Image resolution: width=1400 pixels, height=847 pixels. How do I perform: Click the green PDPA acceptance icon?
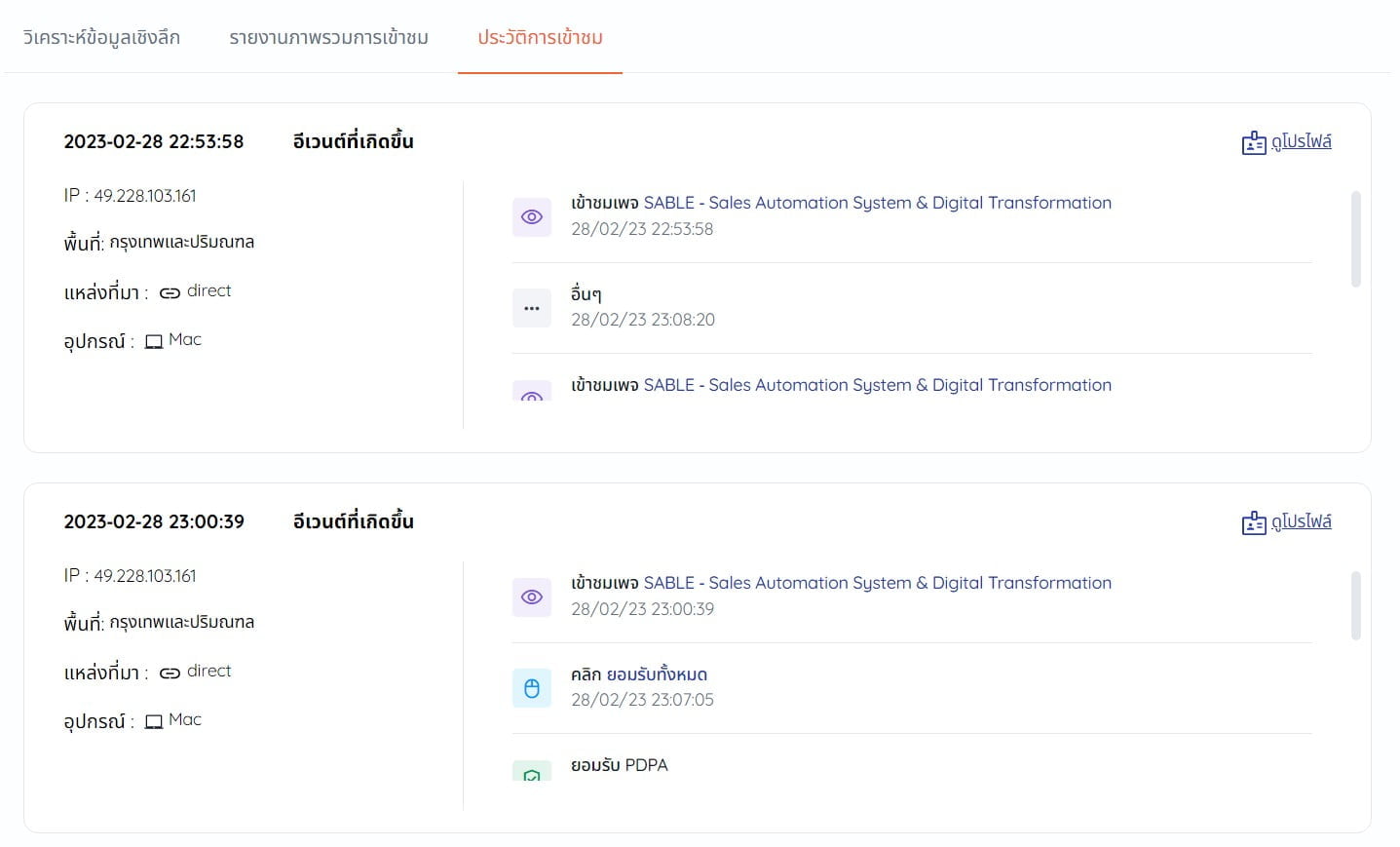pos(531,775)
